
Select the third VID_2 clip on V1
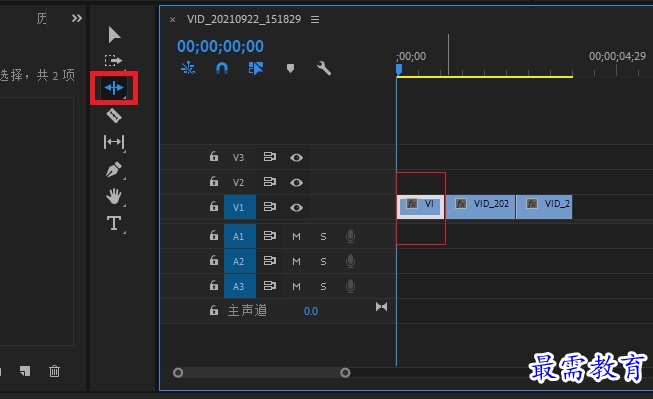pyautogui.click(x=544, y=207)
